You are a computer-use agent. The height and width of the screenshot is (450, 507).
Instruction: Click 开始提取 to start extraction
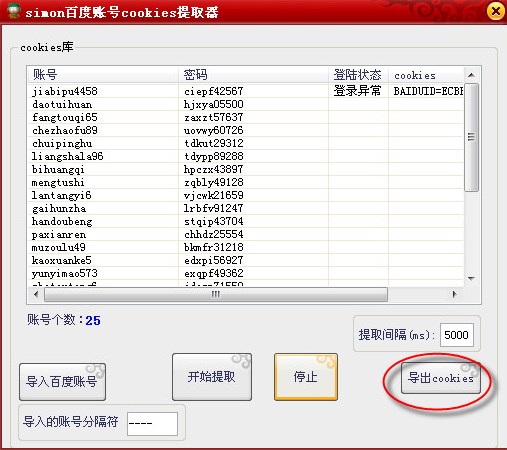coord(212,377)
